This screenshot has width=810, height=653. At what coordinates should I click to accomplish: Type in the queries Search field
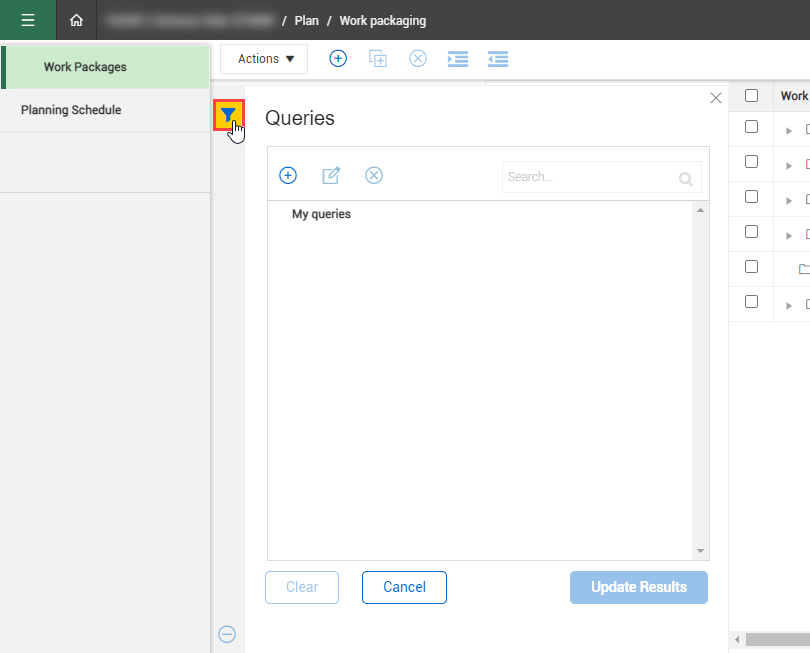click(x=590, y=177)
